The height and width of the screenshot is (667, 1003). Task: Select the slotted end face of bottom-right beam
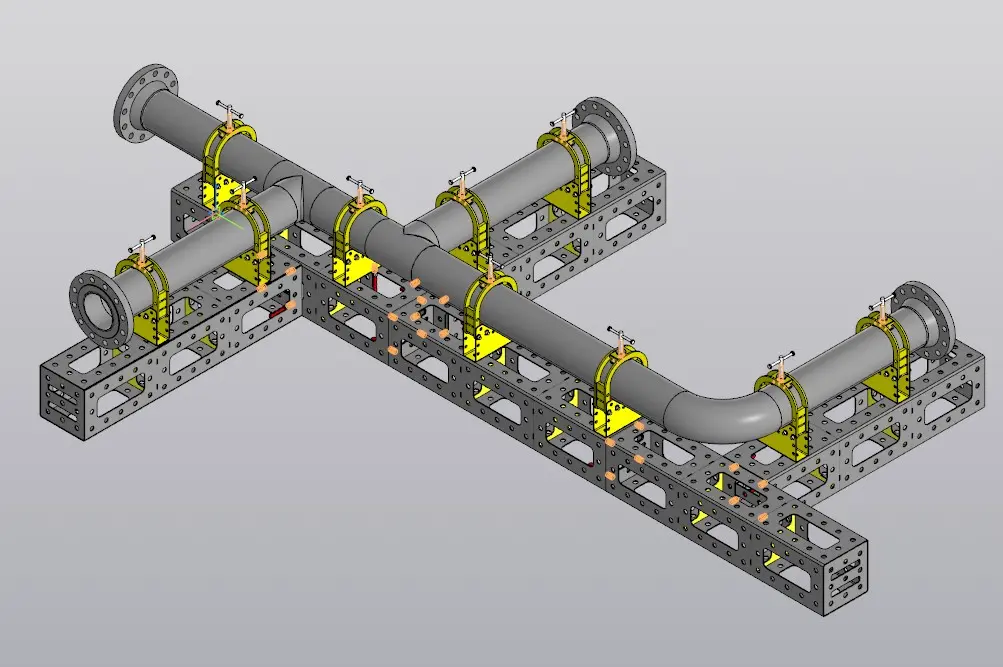(846, 577)
